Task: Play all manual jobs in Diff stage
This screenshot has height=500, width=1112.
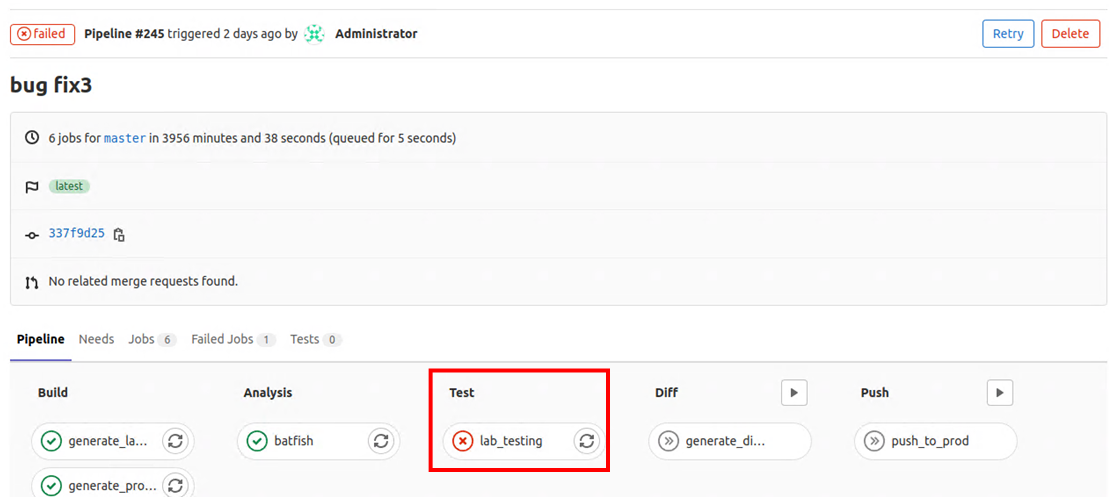Action: pos(794,393)
